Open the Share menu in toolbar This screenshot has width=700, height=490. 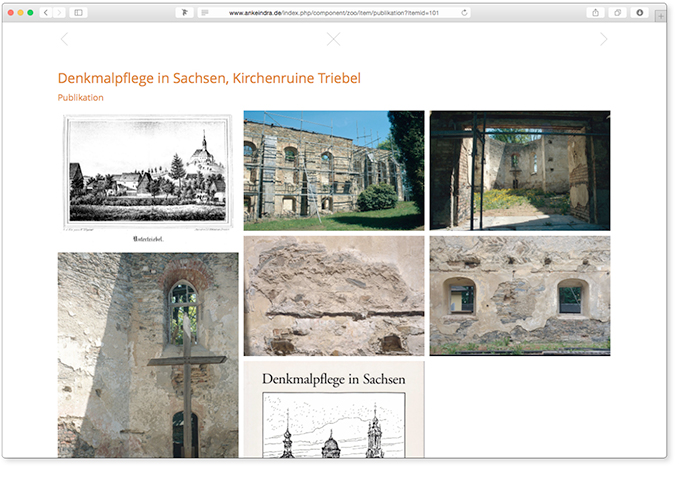596,13
